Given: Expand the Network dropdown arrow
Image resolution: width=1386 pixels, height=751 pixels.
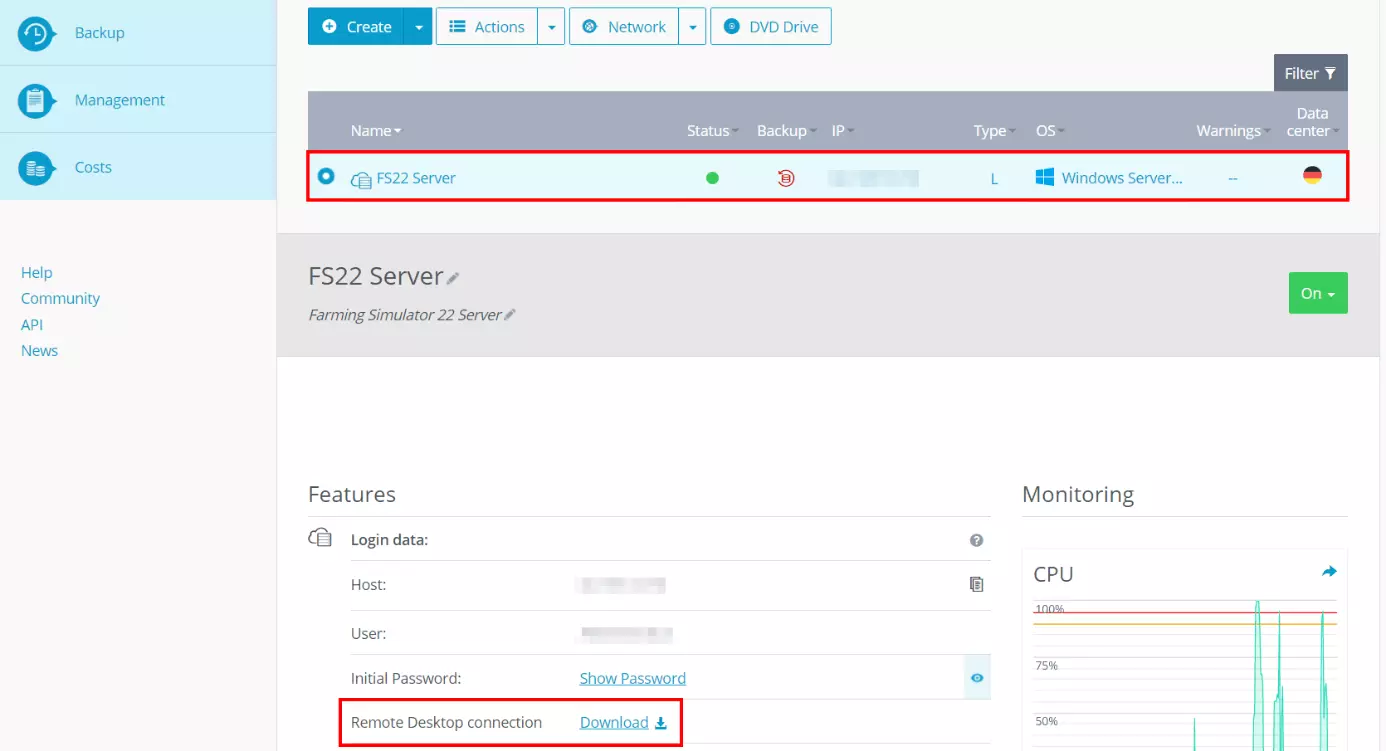Looking at the screenshot, I should (692, 27).
